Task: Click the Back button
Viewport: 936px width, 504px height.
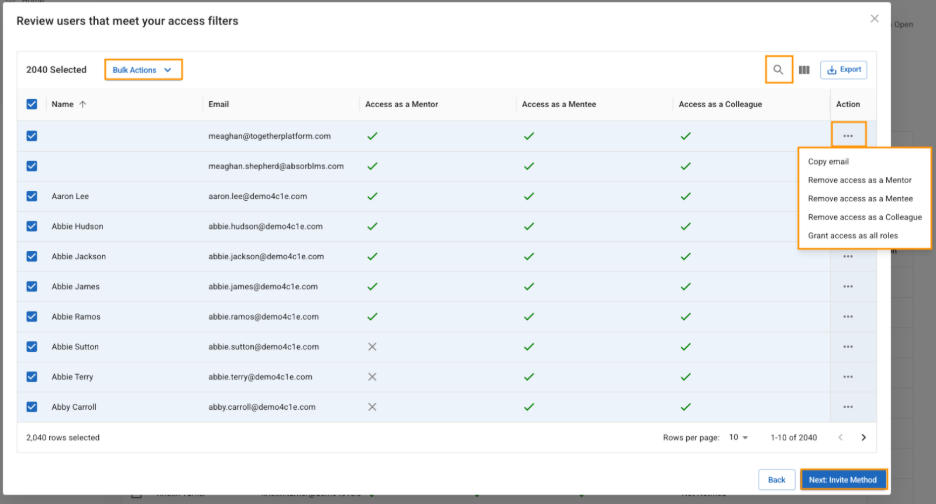Action: tap(776, 480)
